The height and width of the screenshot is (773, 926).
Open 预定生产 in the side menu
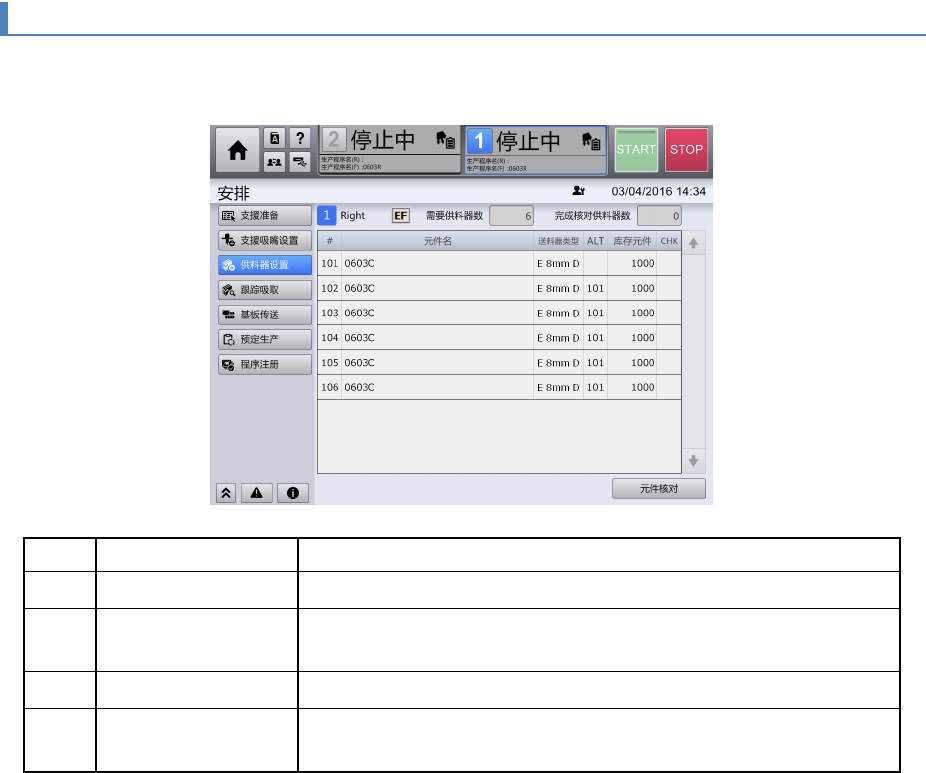[265, 340]
